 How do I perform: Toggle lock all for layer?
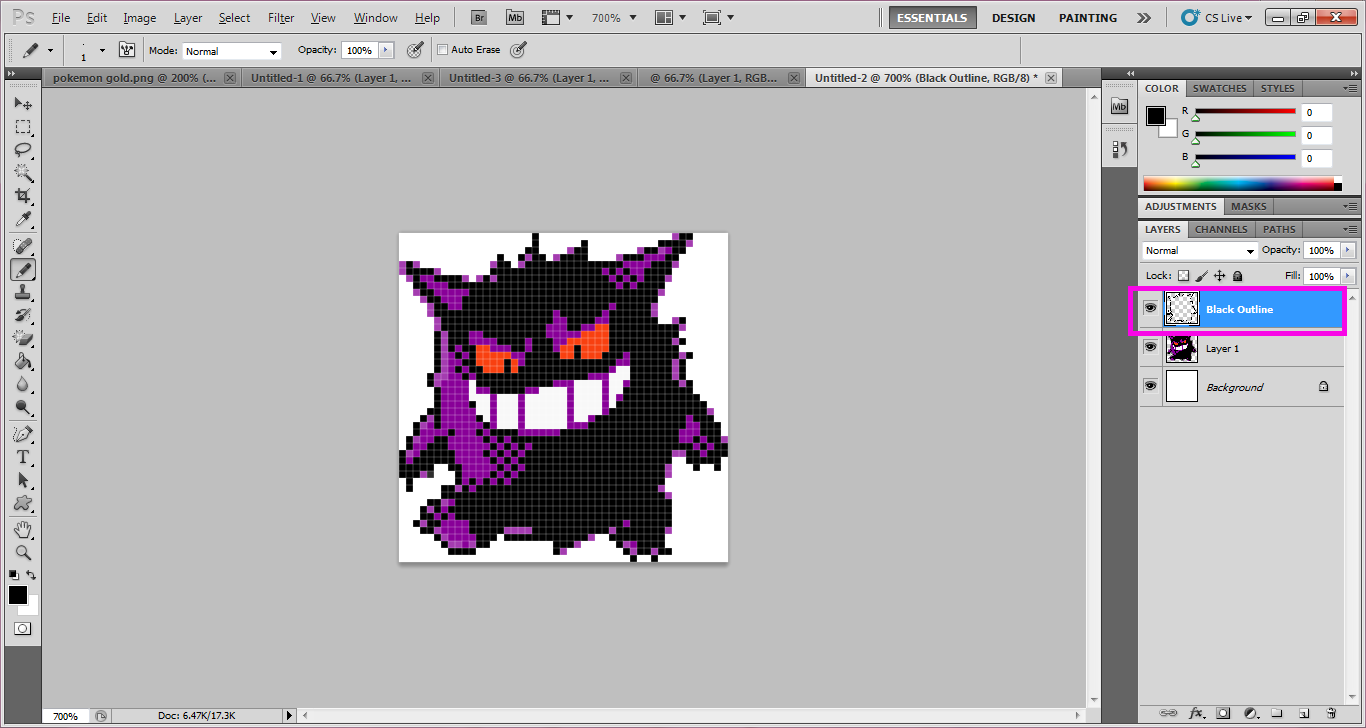[1237, 275]
